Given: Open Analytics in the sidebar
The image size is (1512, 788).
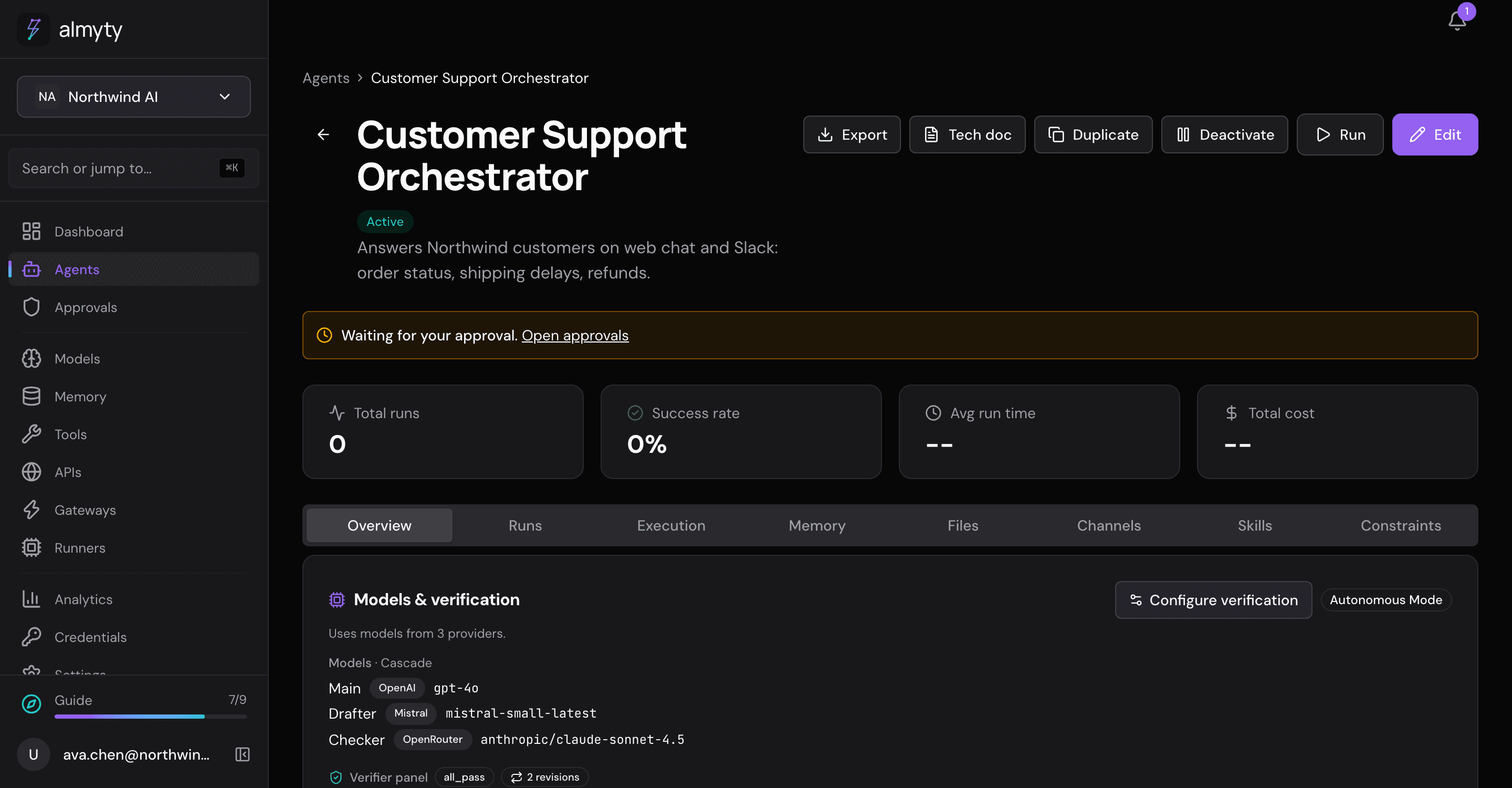Looking at the screenshot, I should (x=134, y=599).
